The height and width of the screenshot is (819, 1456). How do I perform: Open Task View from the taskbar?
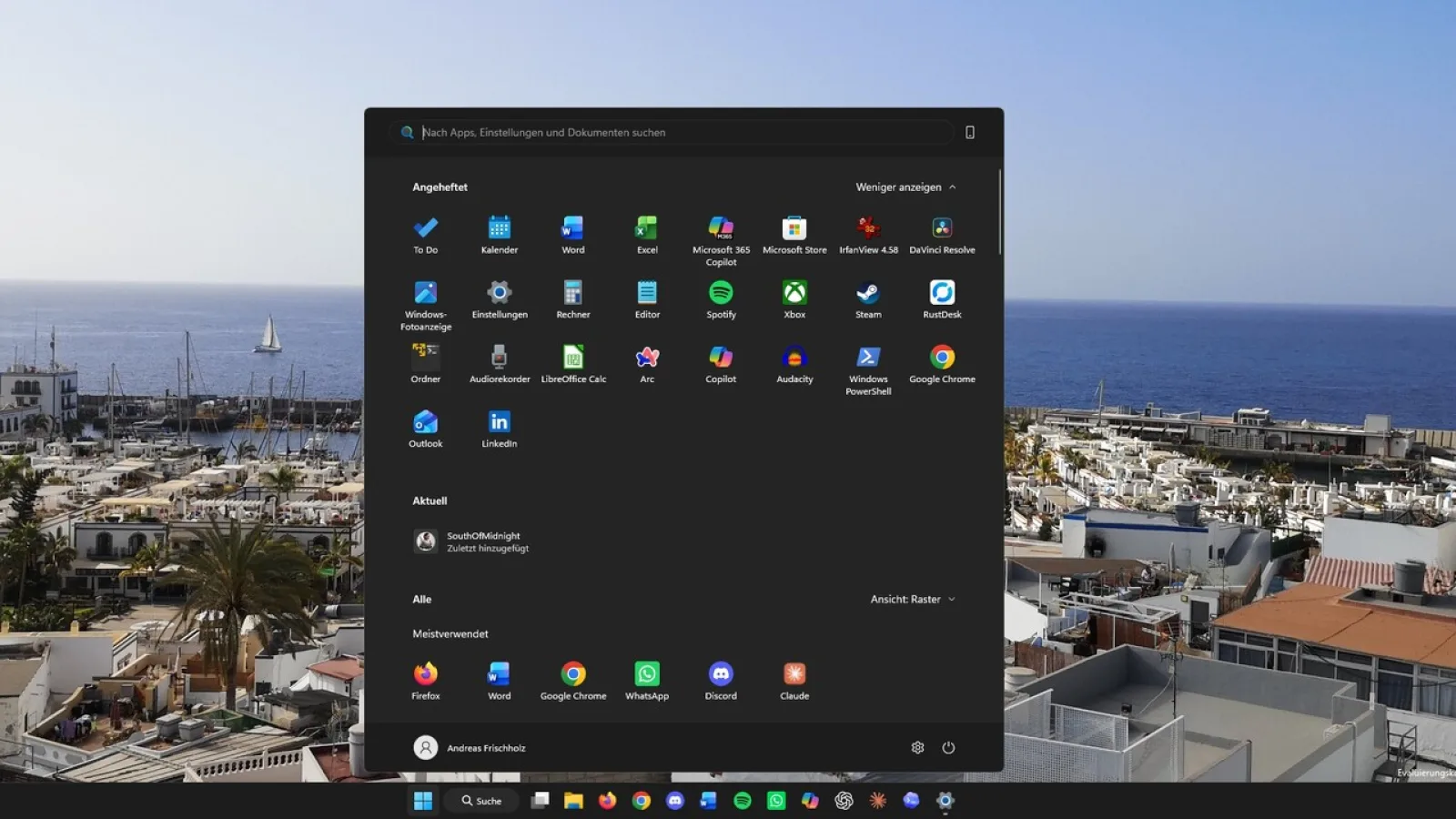pyautogui.click(x=540, y=801)
